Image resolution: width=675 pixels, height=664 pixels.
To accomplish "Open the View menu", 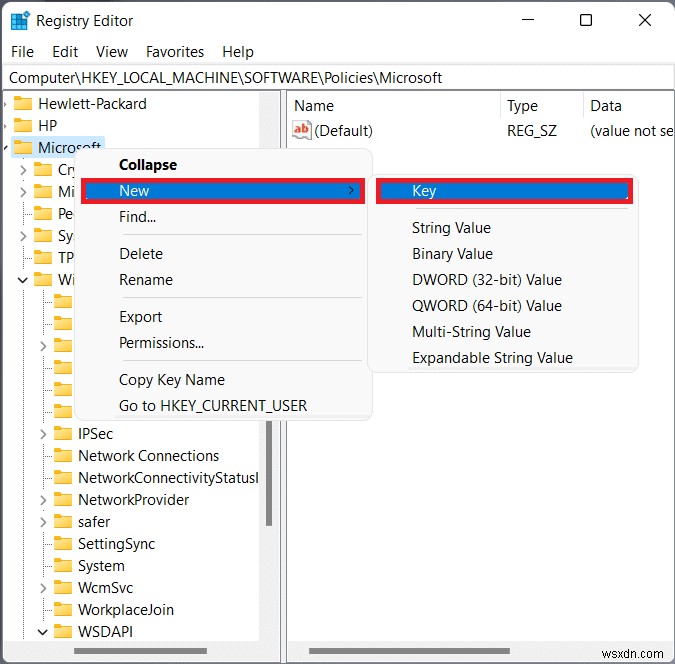I will 112,52.
